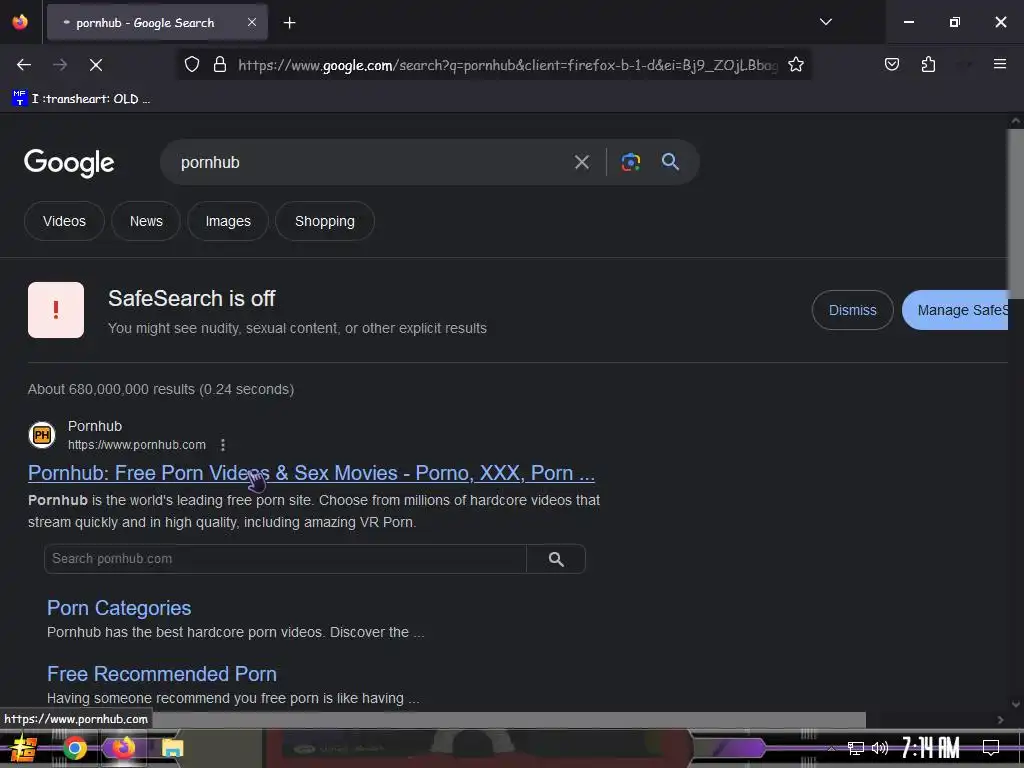Screen dimensions: 1024x768
Task: Click the site search magnifier button
Action: 556,559
